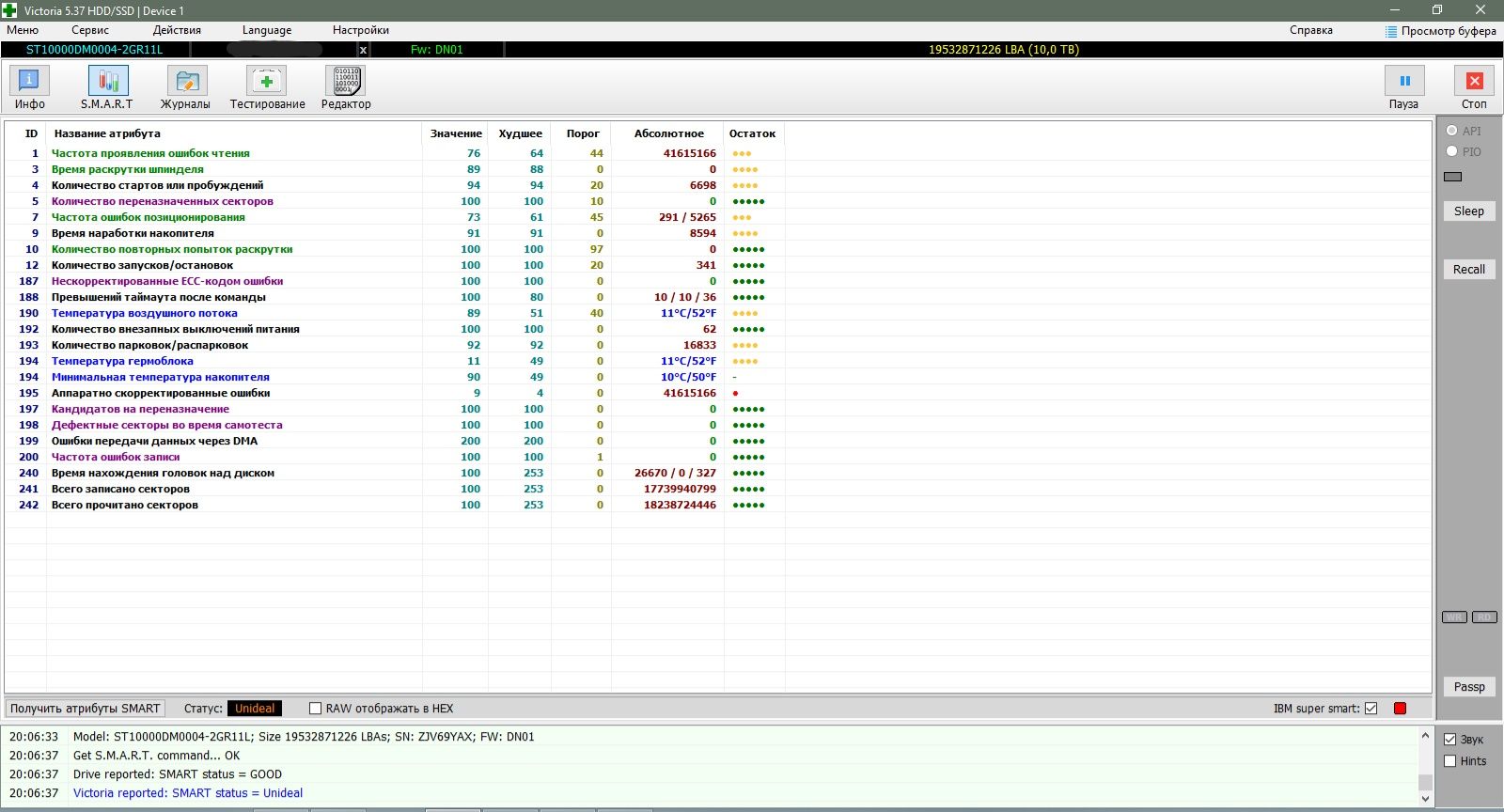Click the 19532871226 LBA (10,0 TB) capacity field
Screen dimensions: 1504x812
pyautogui.click(x=1004, y=50)
